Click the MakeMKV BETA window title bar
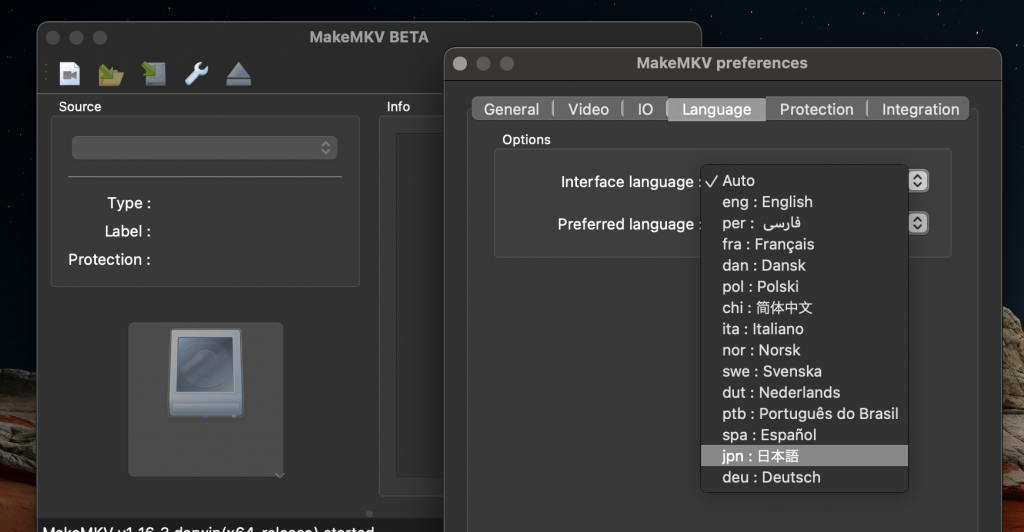 pyautogui.click(x=369, y=37)
